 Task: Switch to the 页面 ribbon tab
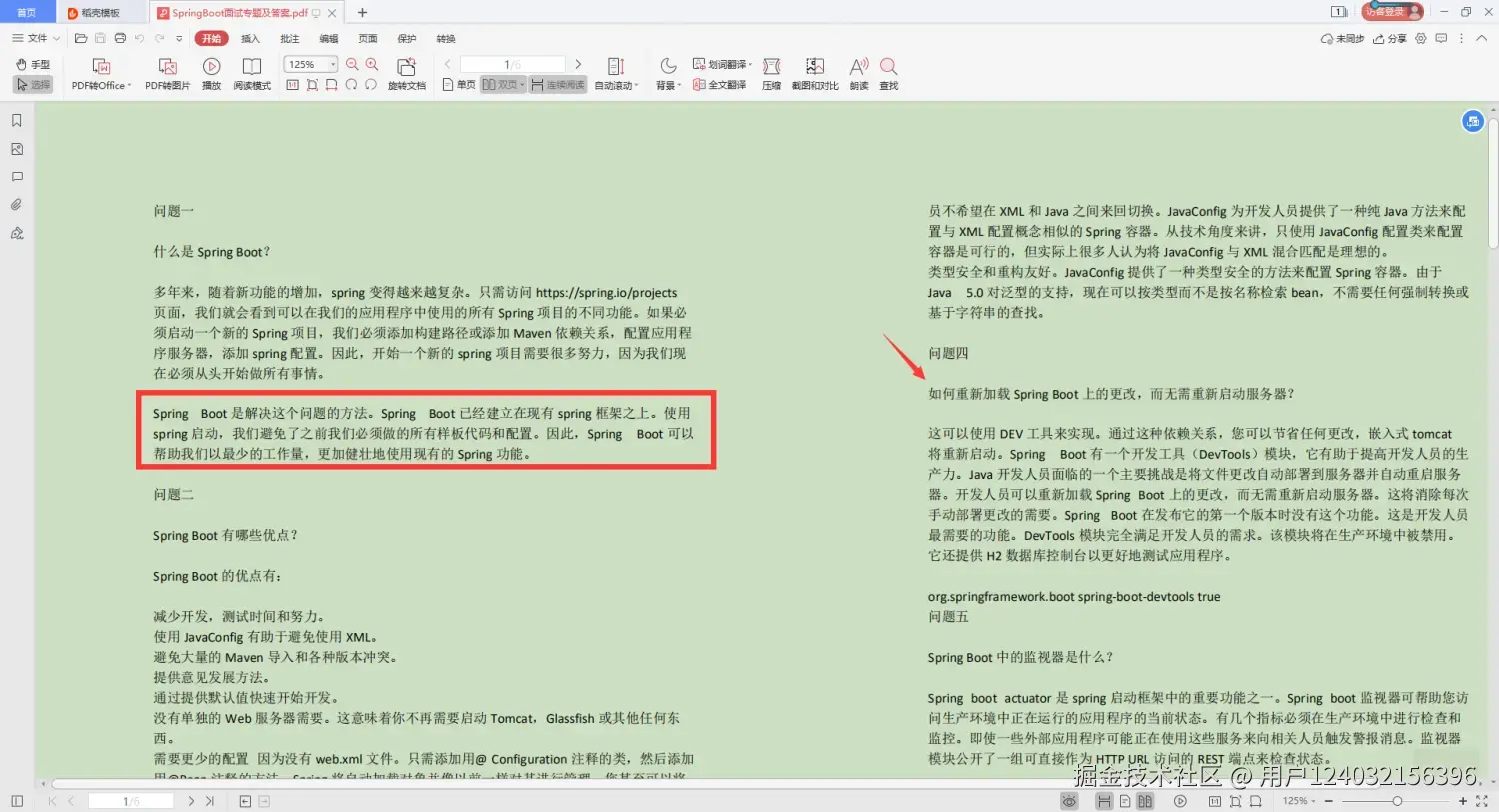[x=368, y=38]
